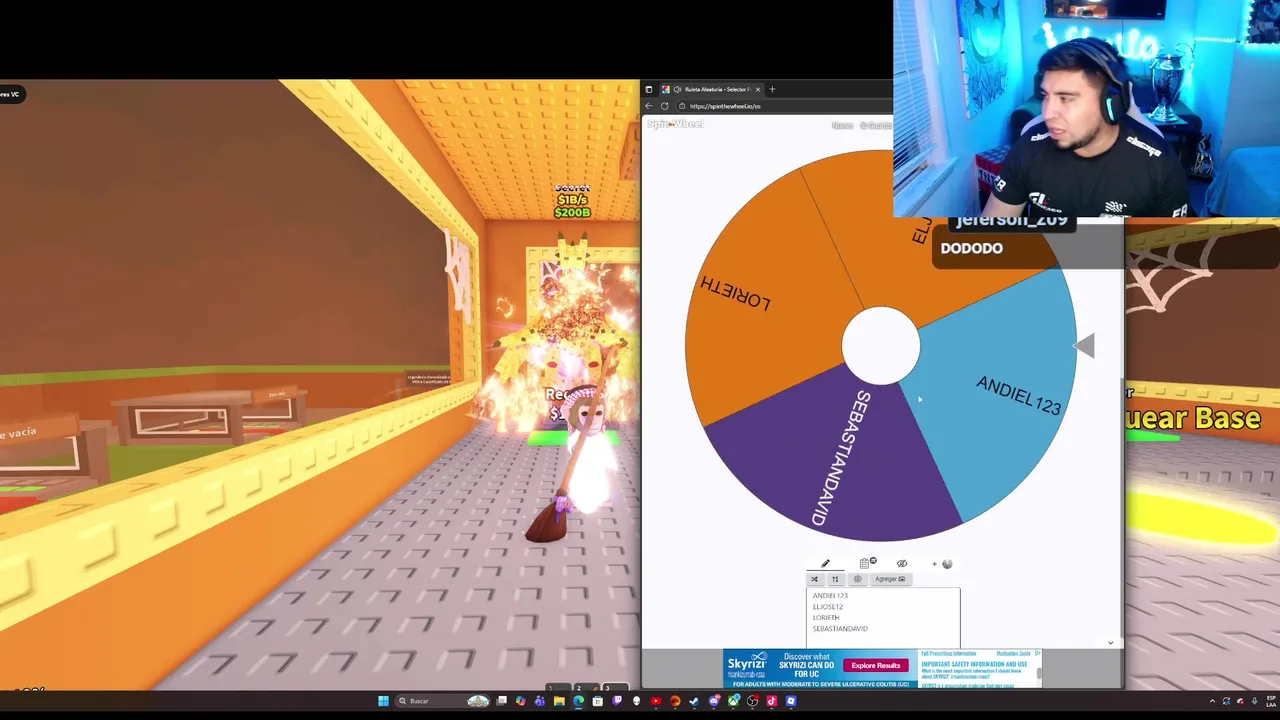Reload the spinthewheel page
Image resolution: width=1280 pixels, height=720 pixels.
[x=664, y=106]
